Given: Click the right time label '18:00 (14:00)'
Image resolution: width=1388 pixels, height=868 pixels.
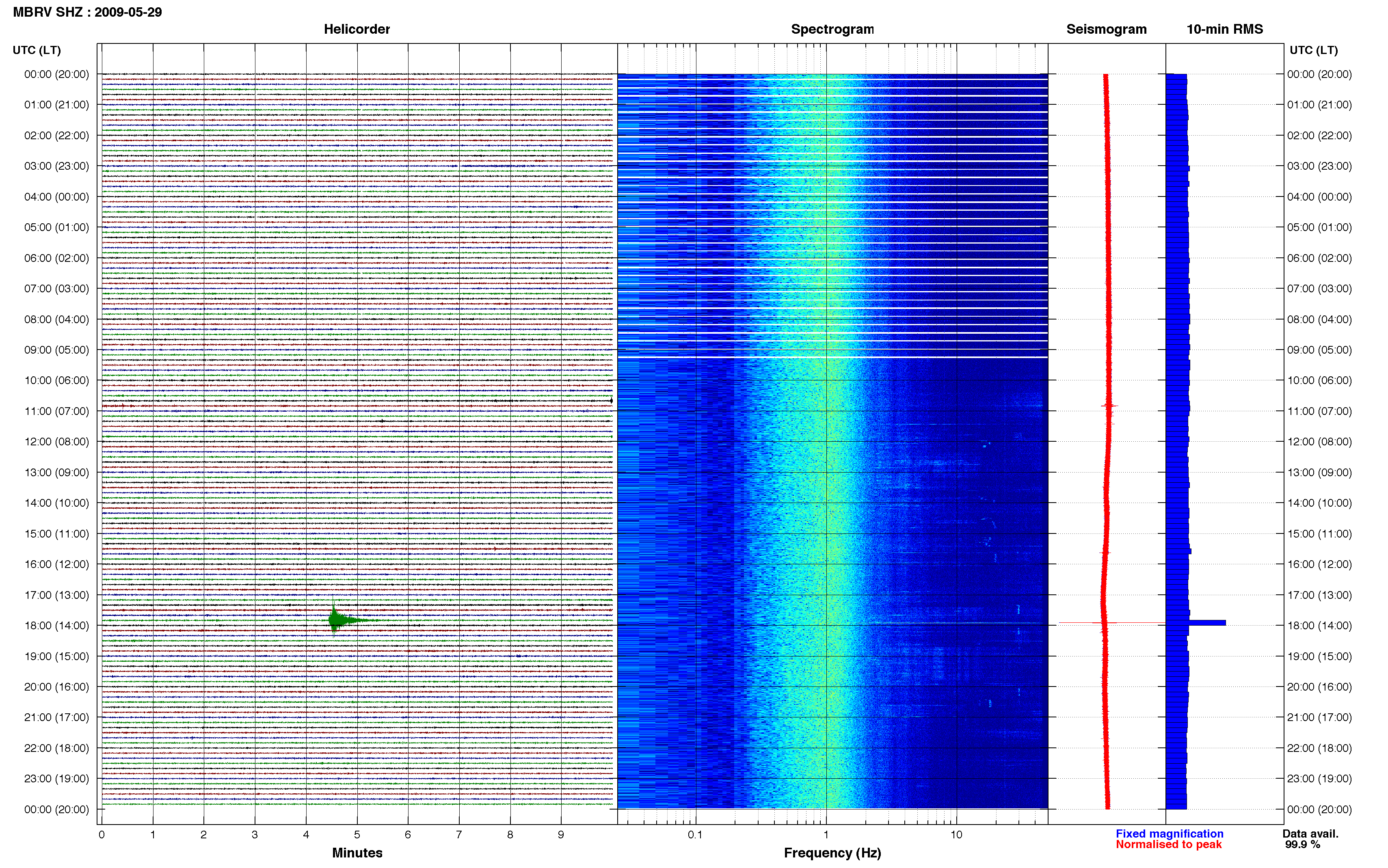Looking at the screenshot, I should point(1319,625).
